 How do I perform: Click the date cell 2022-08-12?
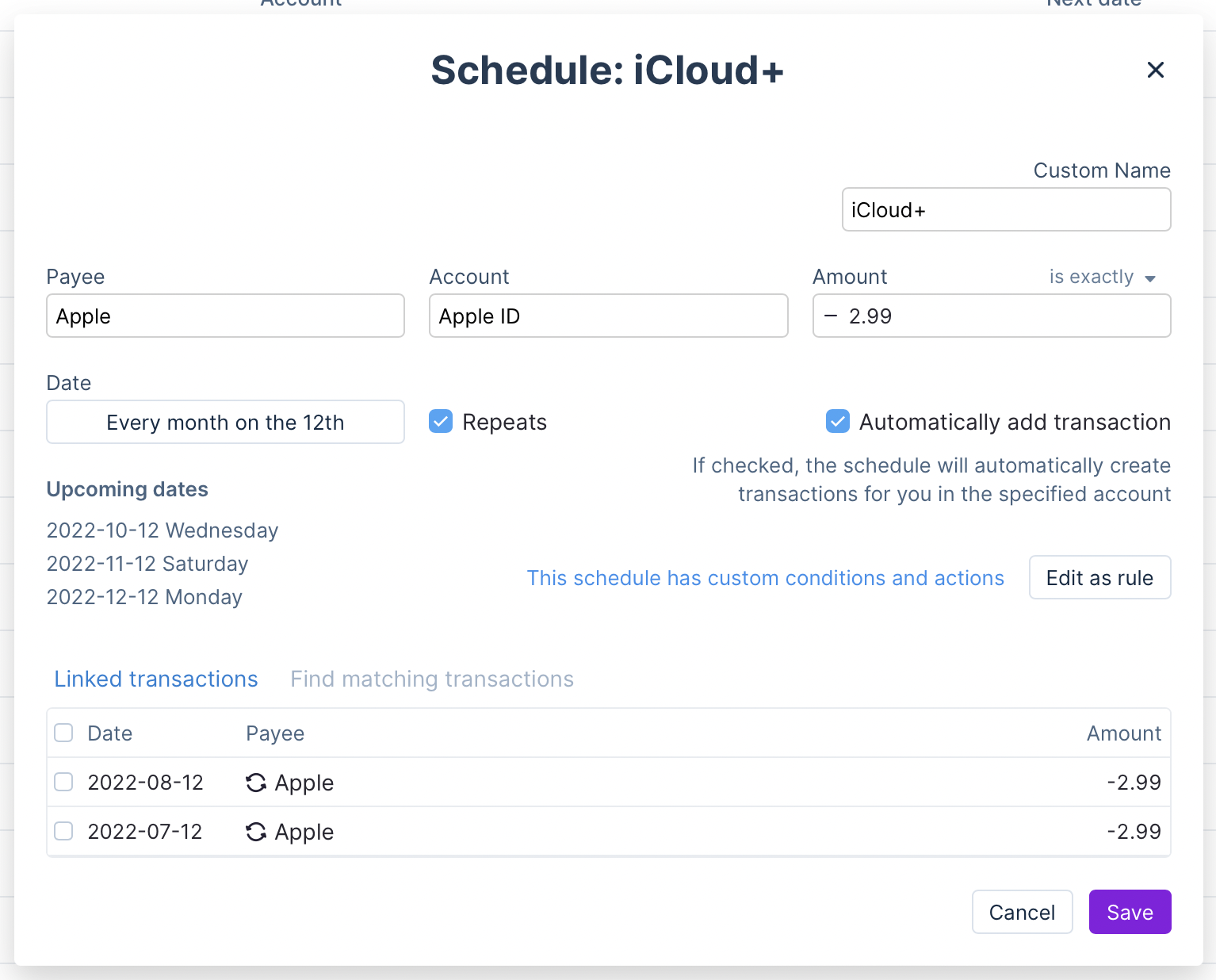point(145,782)
